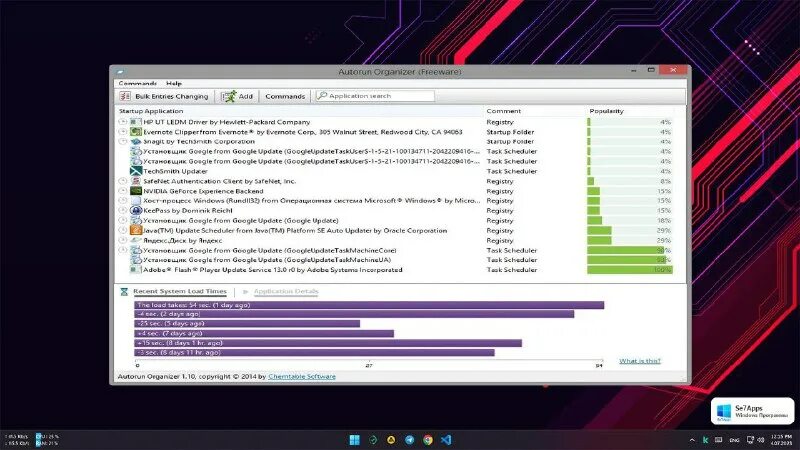800x450 pixels.
Task: Expand the KeePass by Dominik Reichl entry
Action: point(122,210)
